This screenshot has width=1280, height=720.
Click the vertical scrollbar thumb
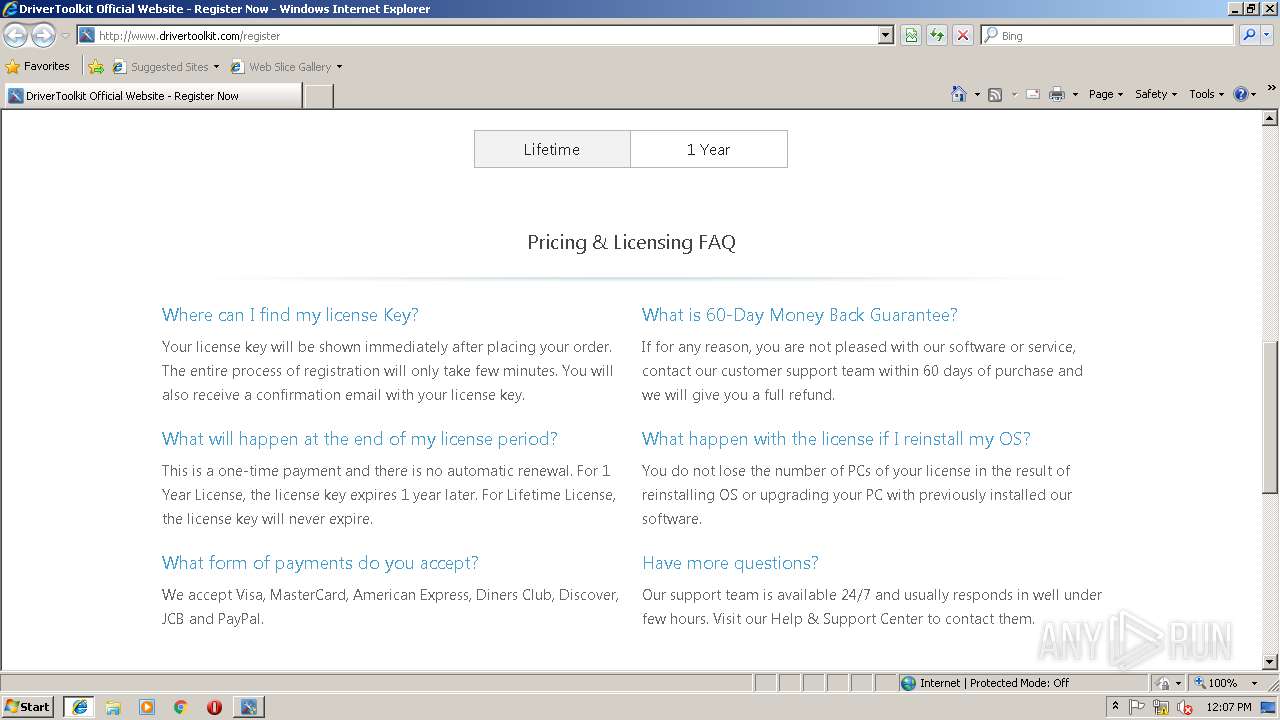click(x=1270, y=417)
